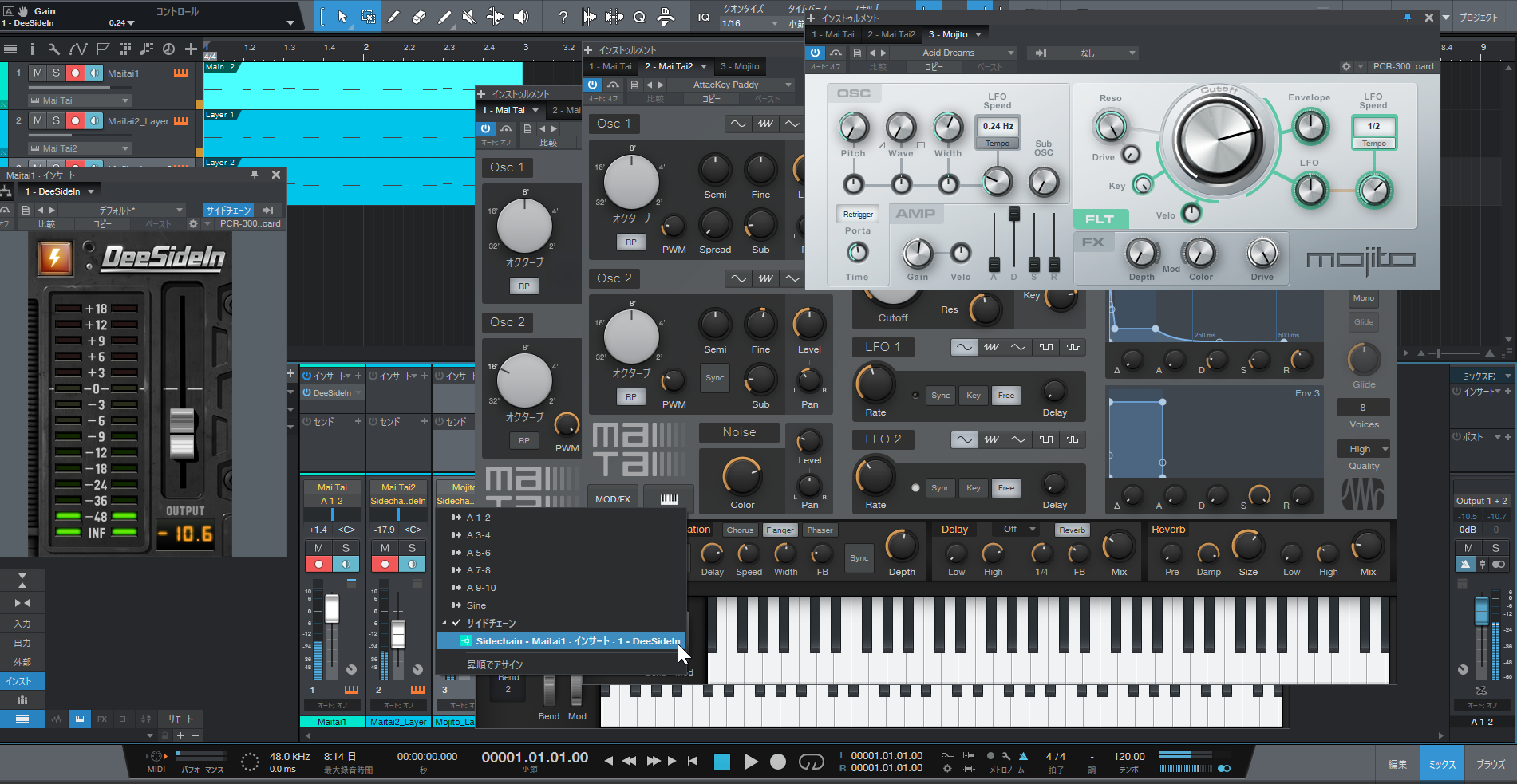Toggle record arm on Maitai2_Layer track
This screenshot has height=784, width=1517.
point(75,120)
